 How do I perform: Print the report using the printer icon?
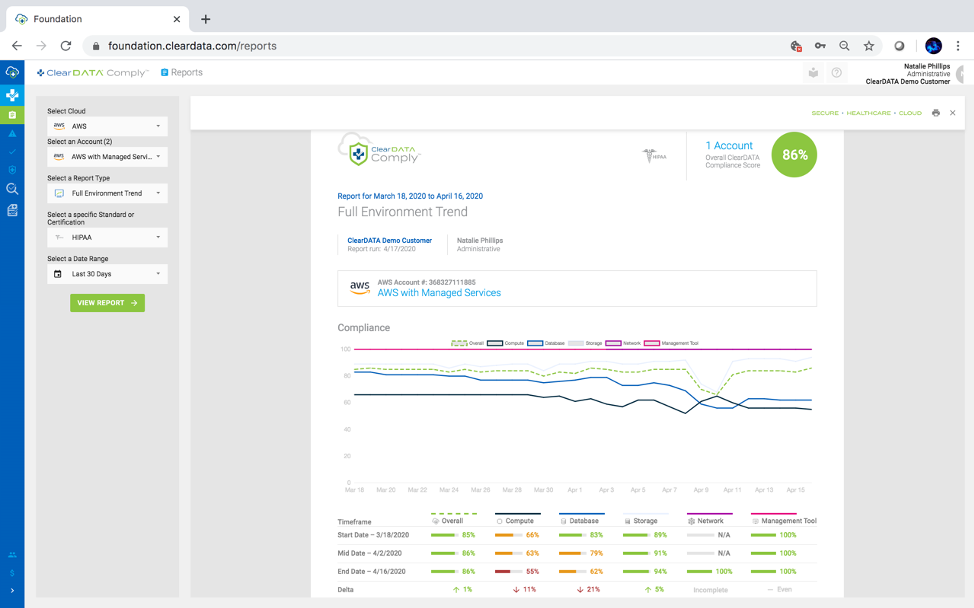[935, 113]
